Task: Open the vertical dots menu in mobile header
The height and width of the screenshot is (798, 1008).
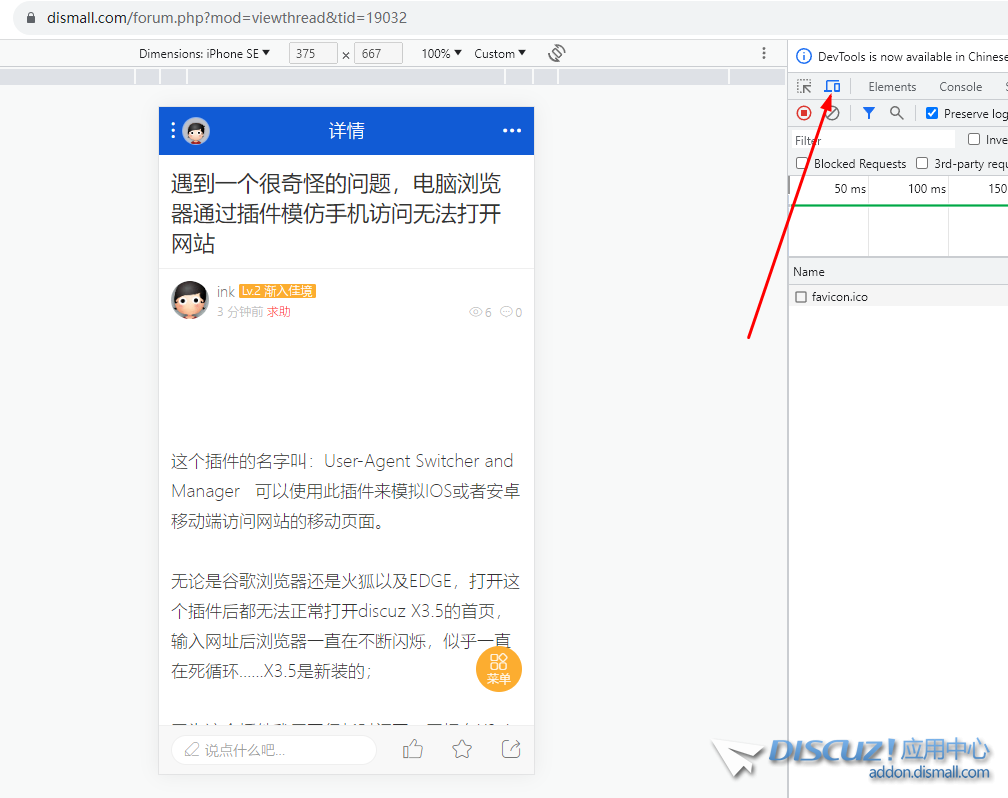Action: point(173,131)
